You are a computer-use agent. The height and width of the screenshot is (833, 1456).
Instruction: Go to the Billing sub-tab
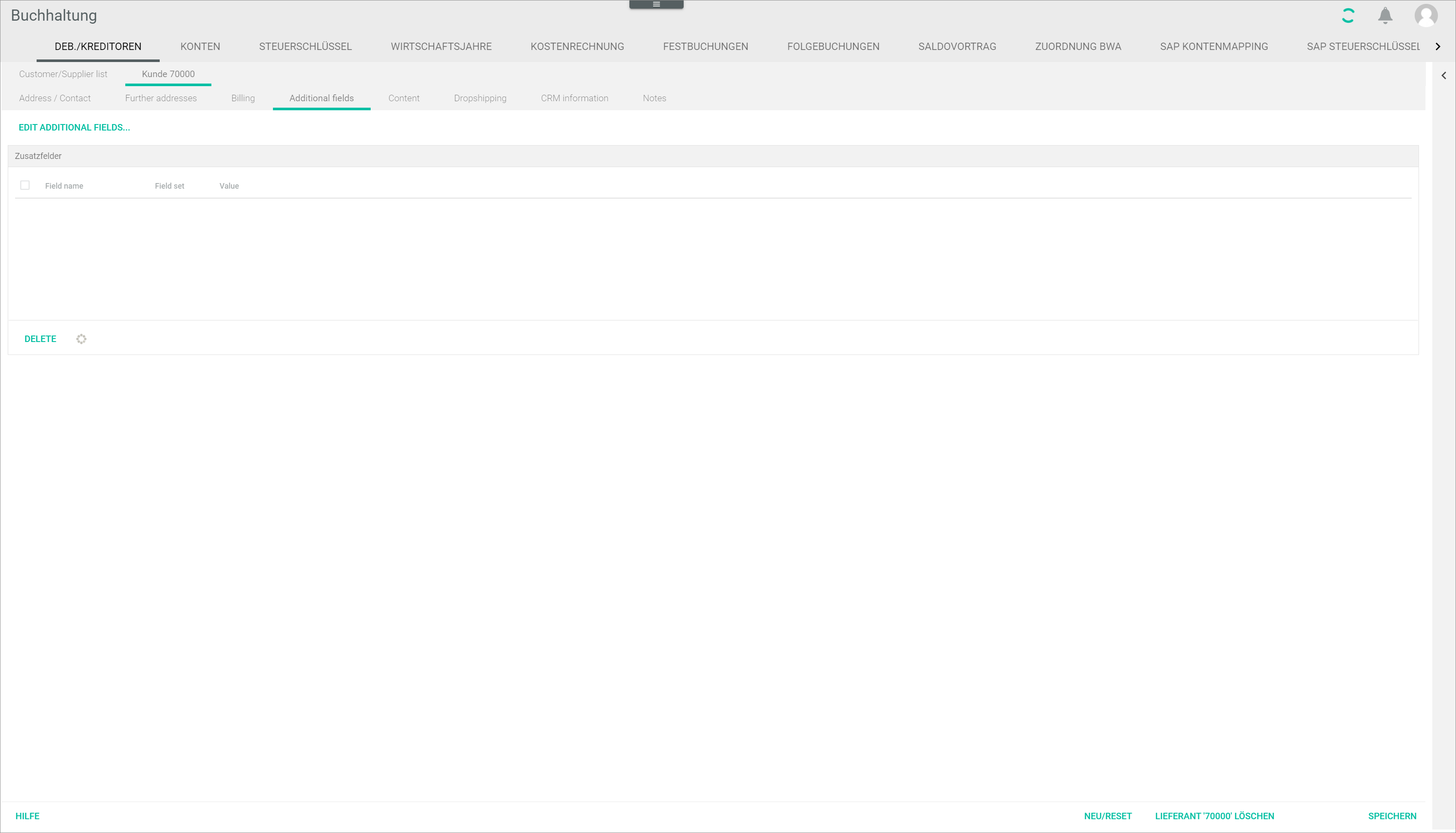(x=242, y=98)
